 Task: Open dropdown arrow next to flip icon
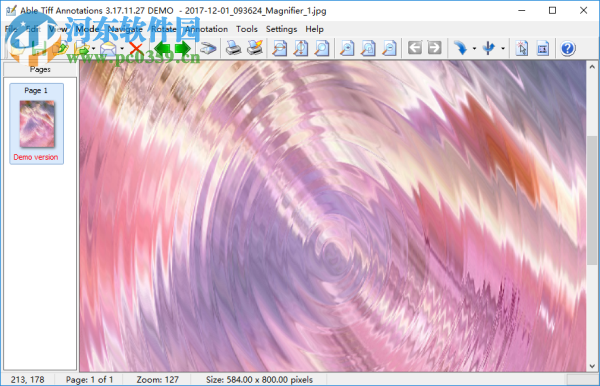click(x=503, y=49)
